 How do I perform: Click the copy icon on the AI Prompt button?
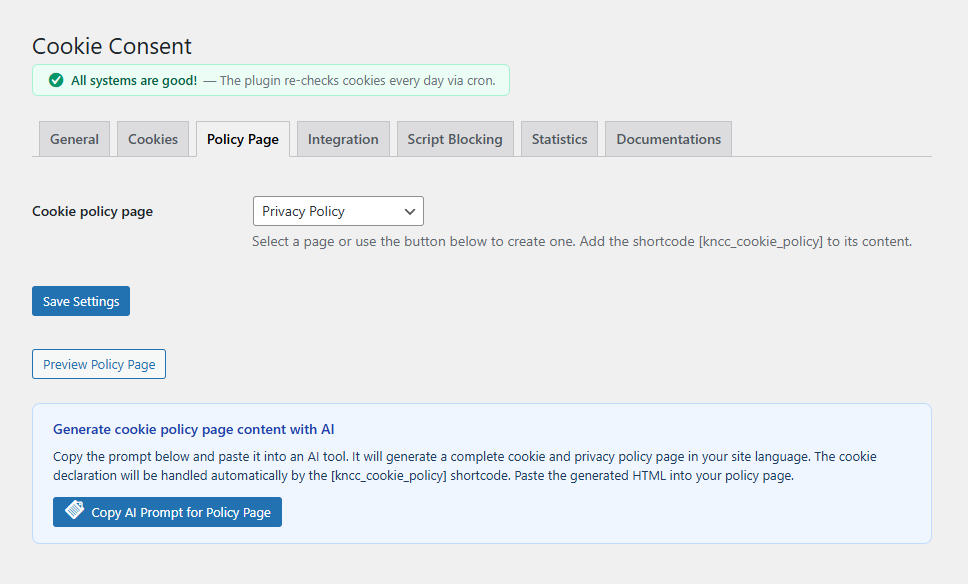(72, 511)
